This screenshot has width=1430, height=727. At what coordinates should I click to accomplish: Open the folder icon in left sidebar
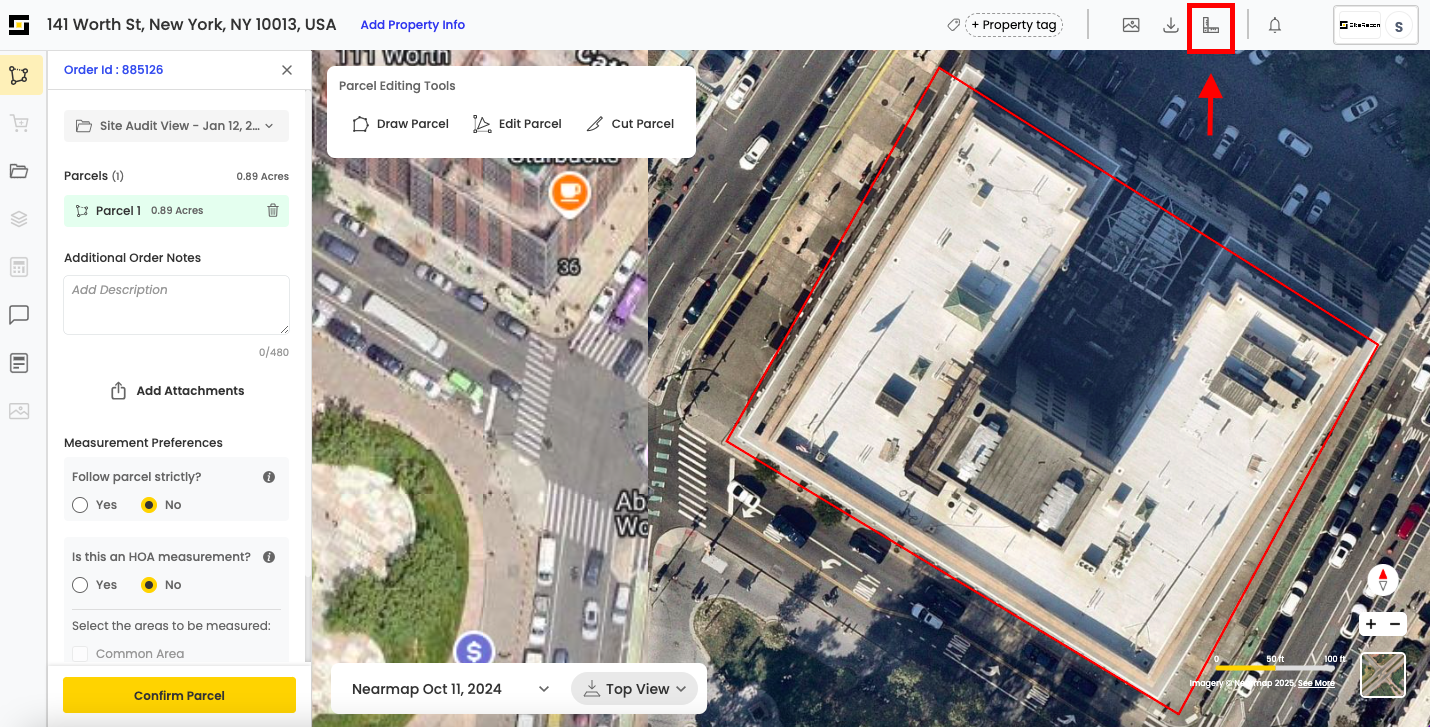[18, 171]
